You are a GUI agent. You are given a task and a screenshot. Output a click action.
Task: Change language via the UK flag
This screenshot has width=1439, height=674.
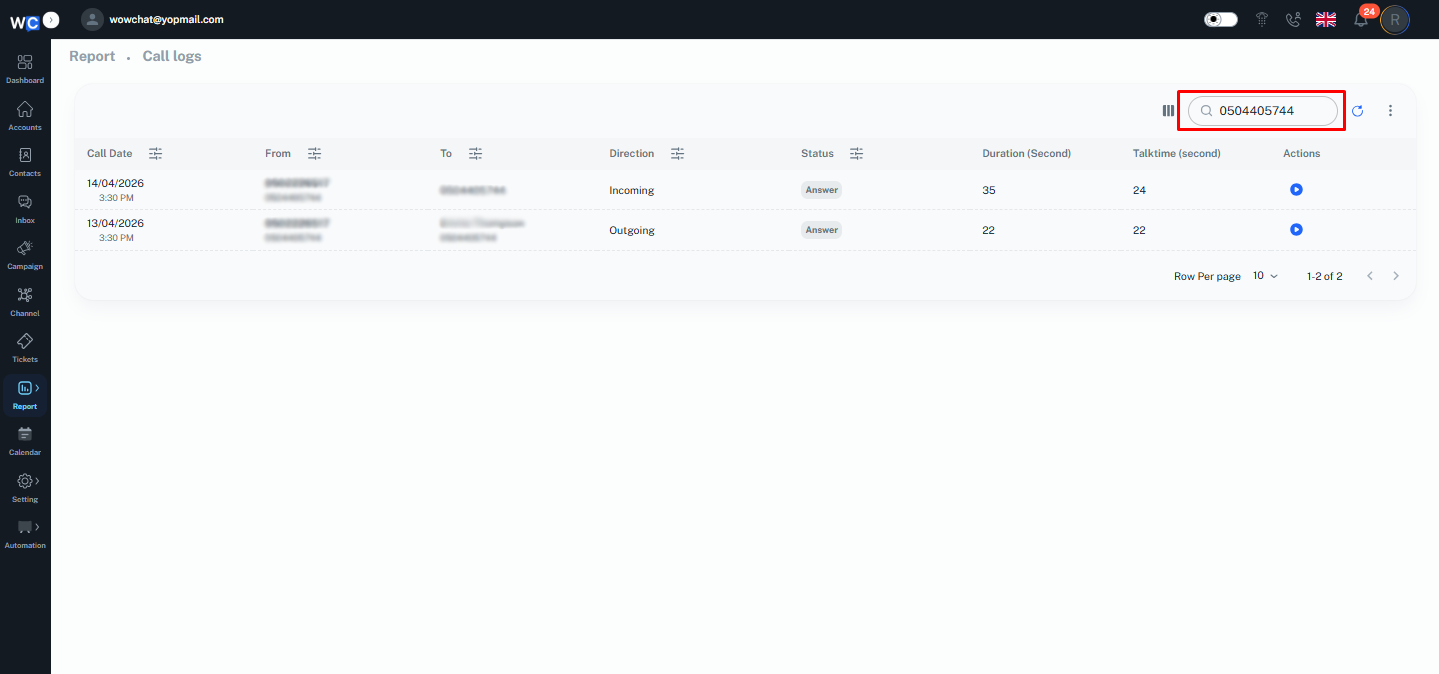pos(1326,19)
